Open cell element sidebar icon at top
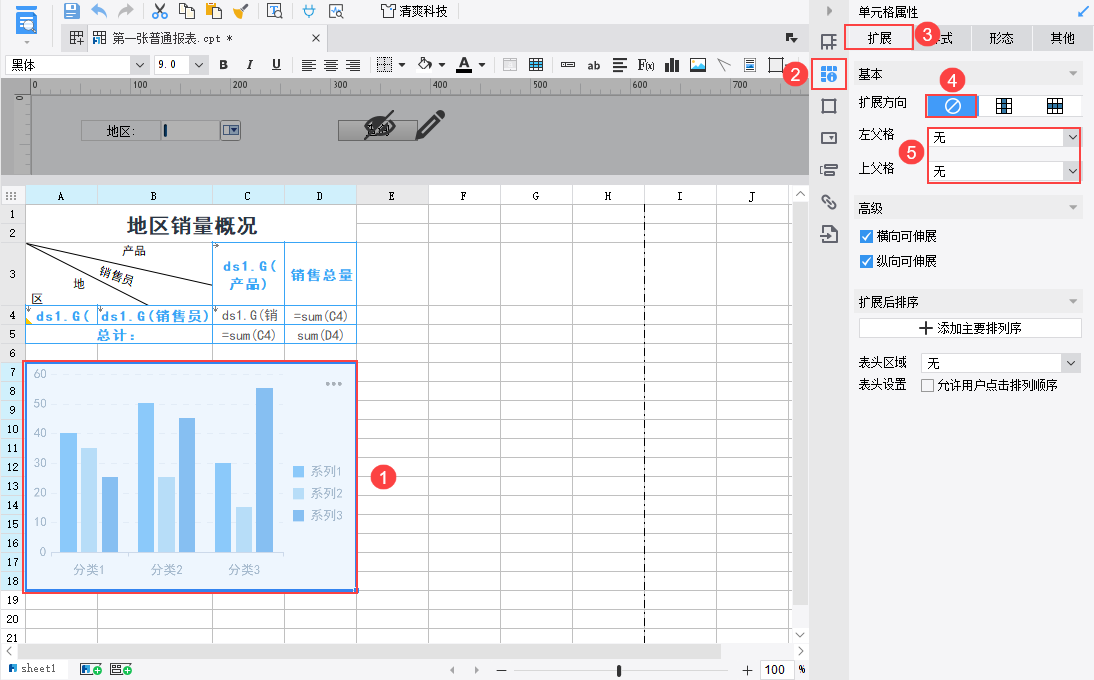The width and height of the screenshot is (1094, 680). click(829, 42)
